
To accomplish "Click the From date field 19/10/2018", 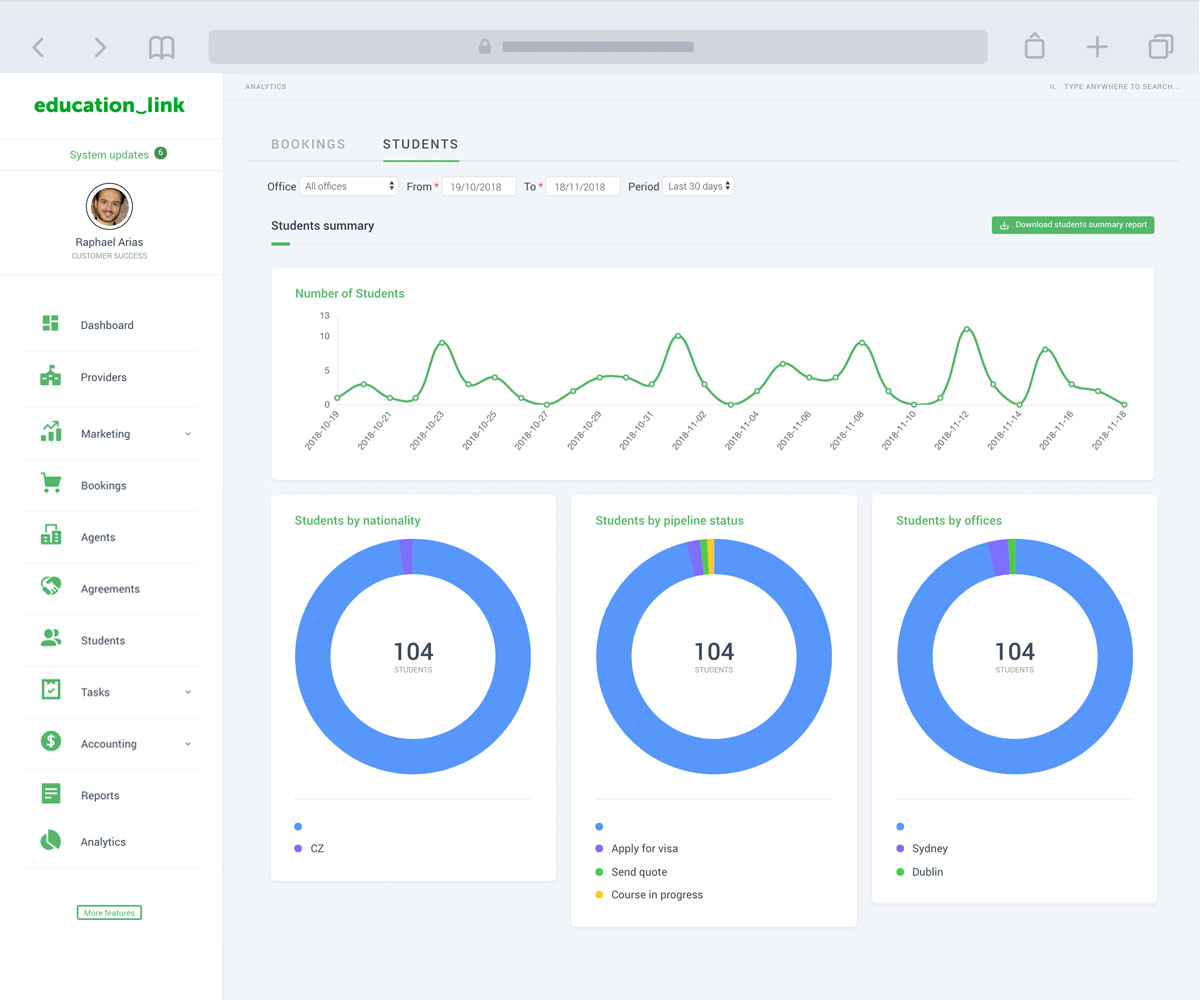I will click(479, 186).
